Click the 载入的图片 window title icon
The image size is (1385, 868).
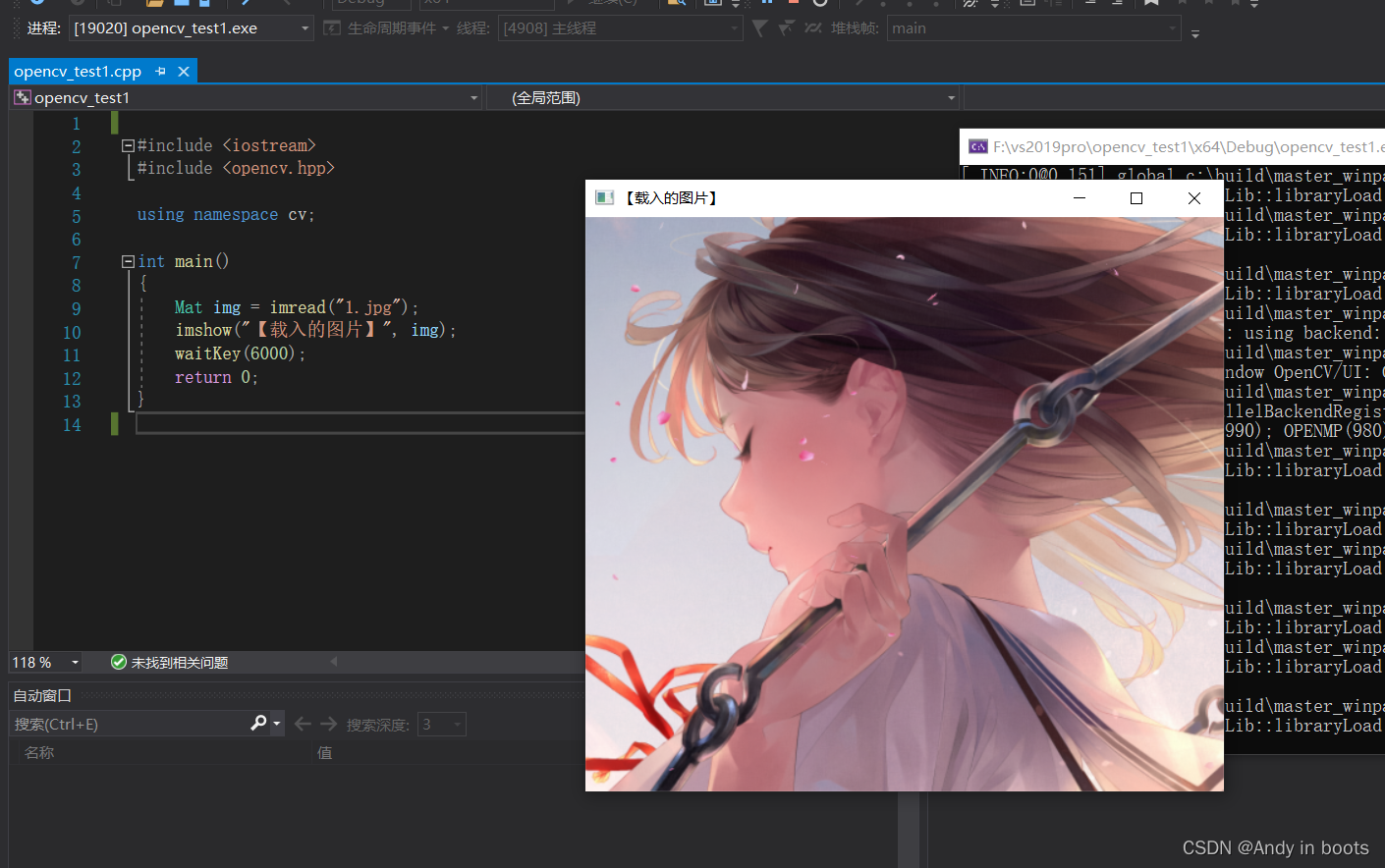605,198
